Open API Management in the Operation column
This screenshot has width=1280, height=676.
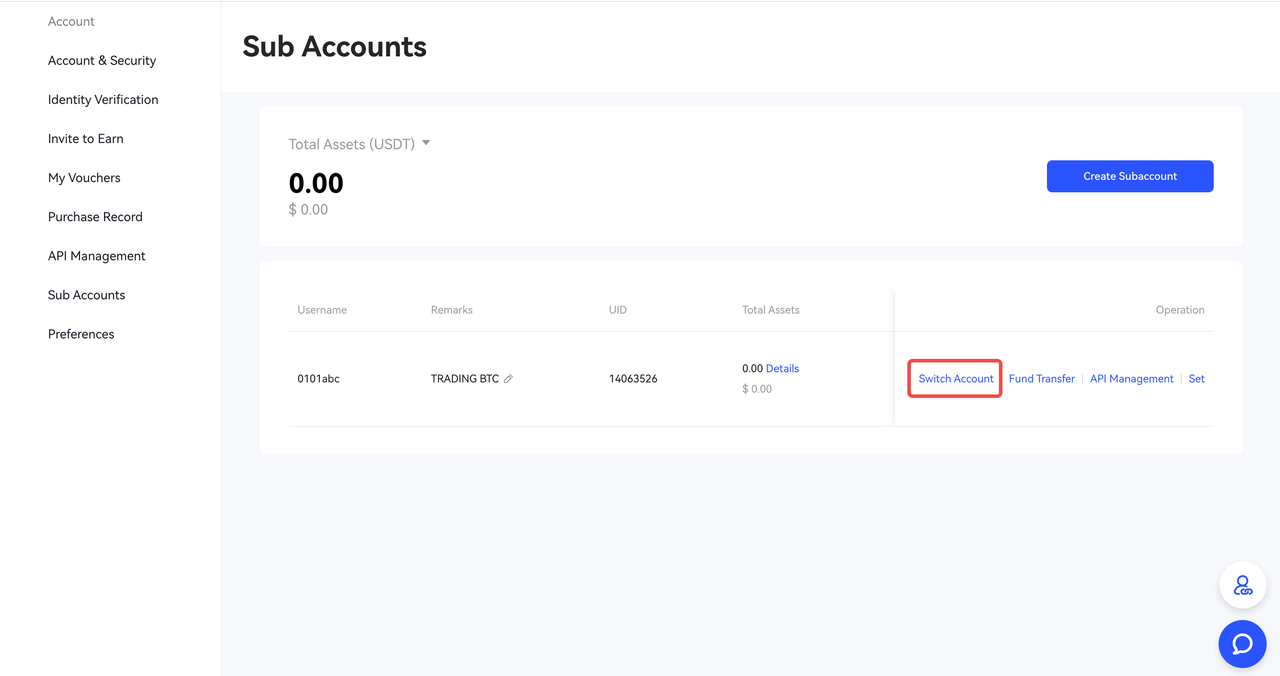[1131, 379]
